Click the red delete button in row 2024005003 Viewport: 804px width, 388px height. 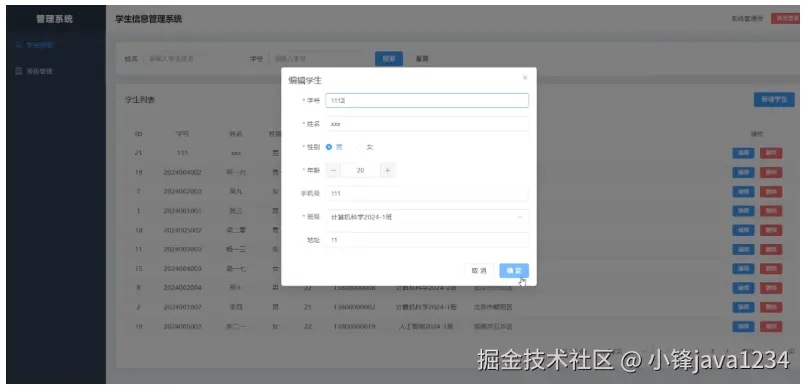point(771,326)
